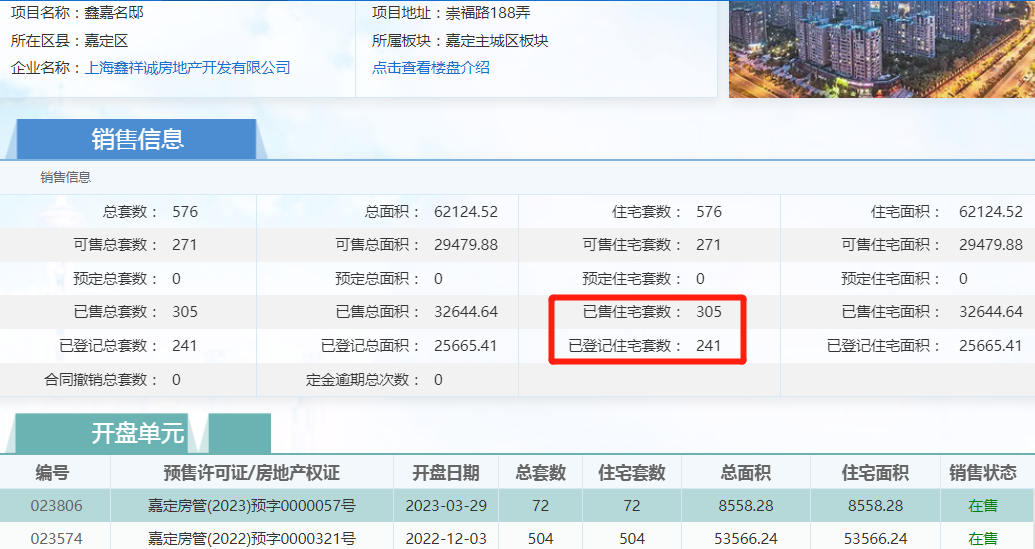Select the 开盘单元 tab
The image size is (1035, 549).
click(102, 434)
